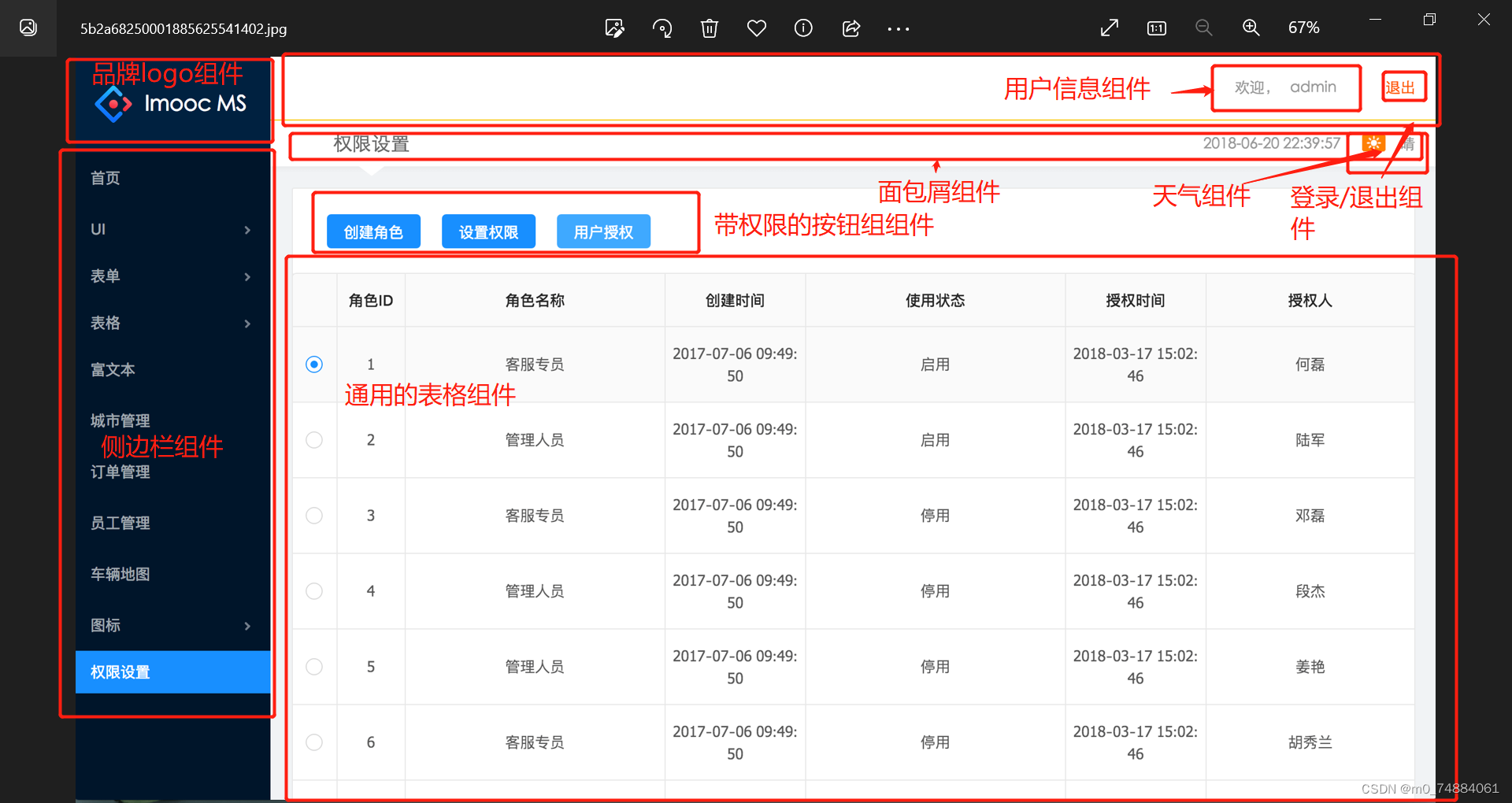Share the image
Viewport: 1512px width, 803px height.
tap(850, 28)
